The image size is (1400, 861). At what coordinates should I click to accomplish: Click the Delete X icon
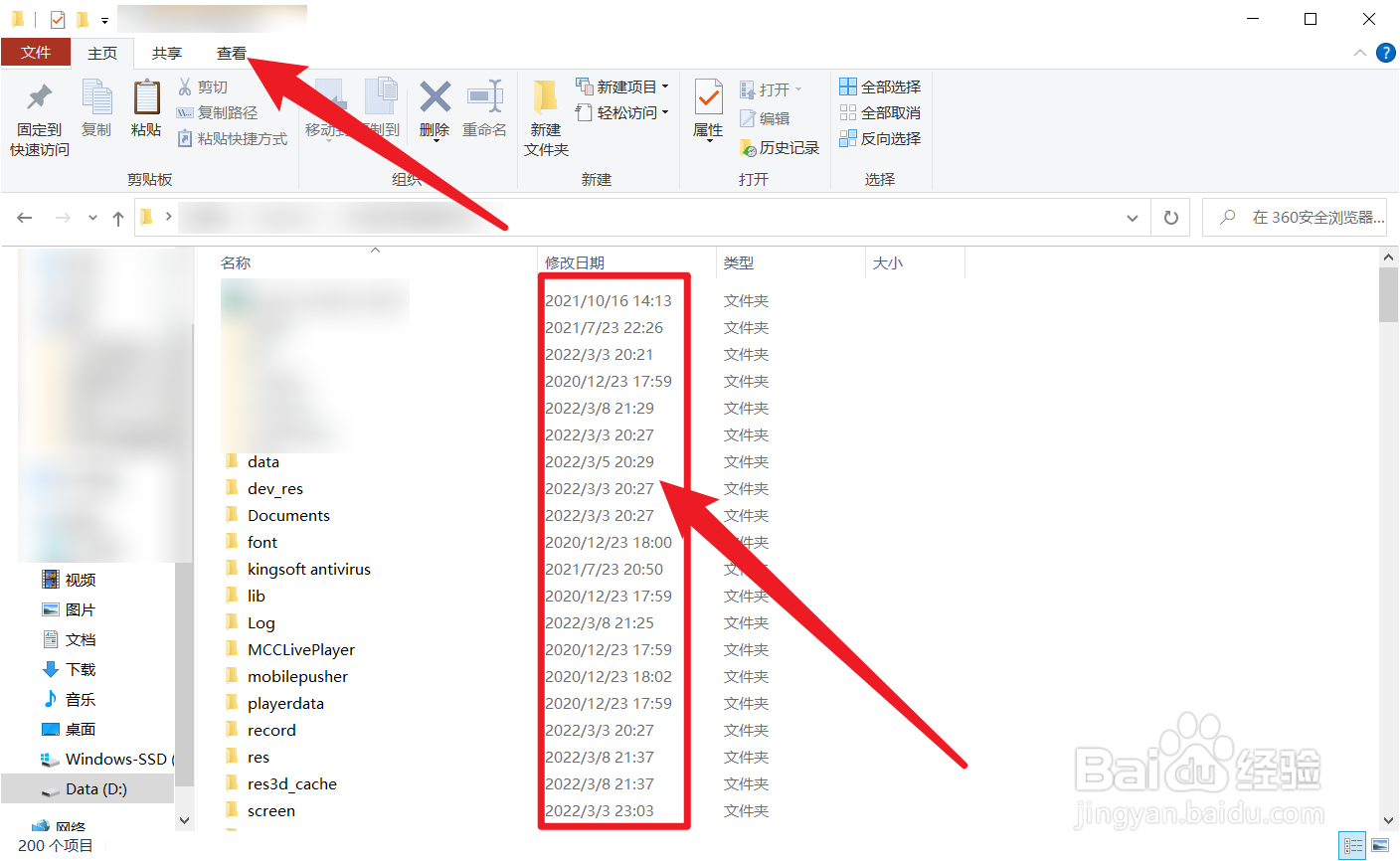[x=435, y=97]
